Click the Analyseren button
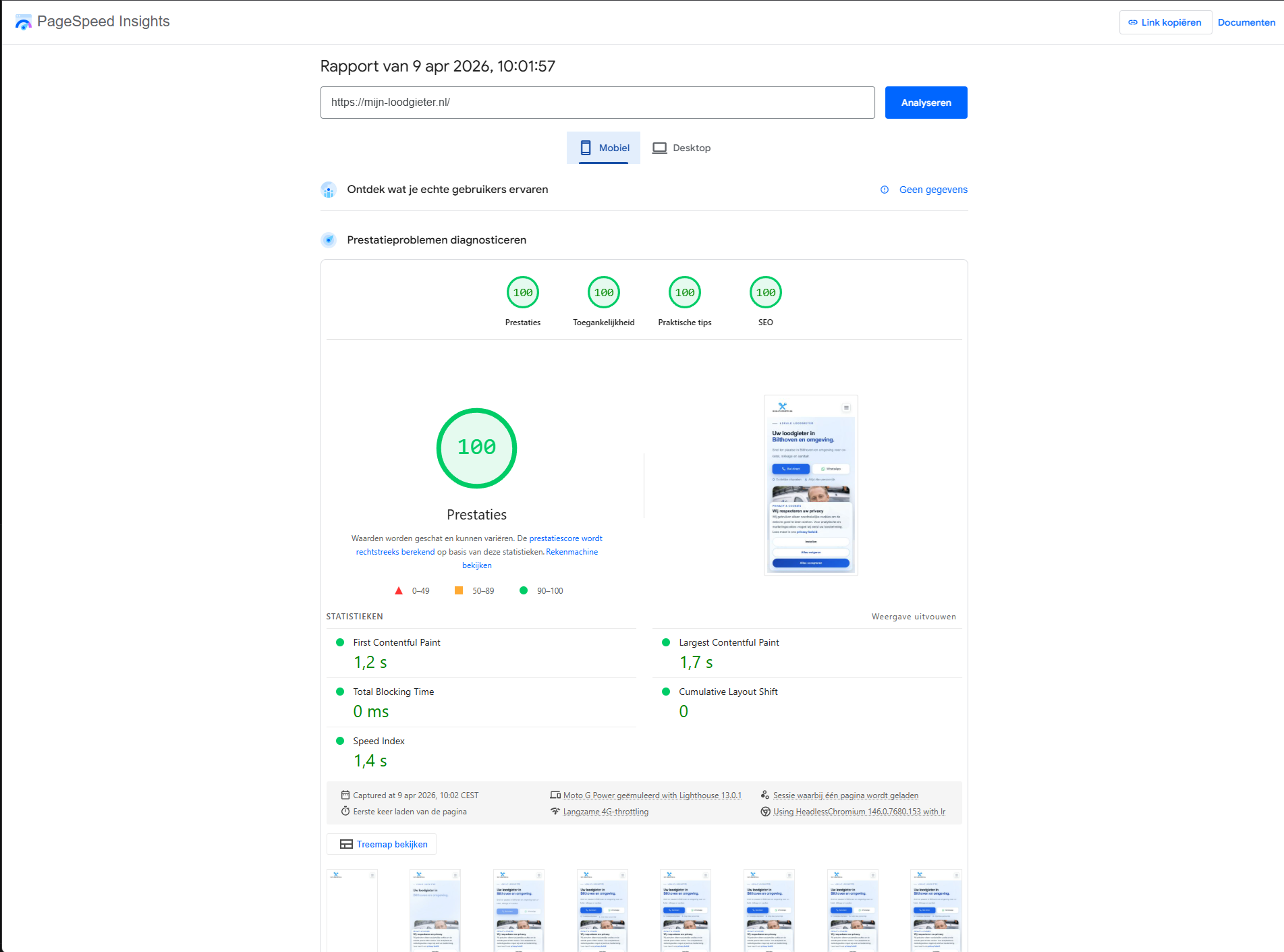 point(926,103)
